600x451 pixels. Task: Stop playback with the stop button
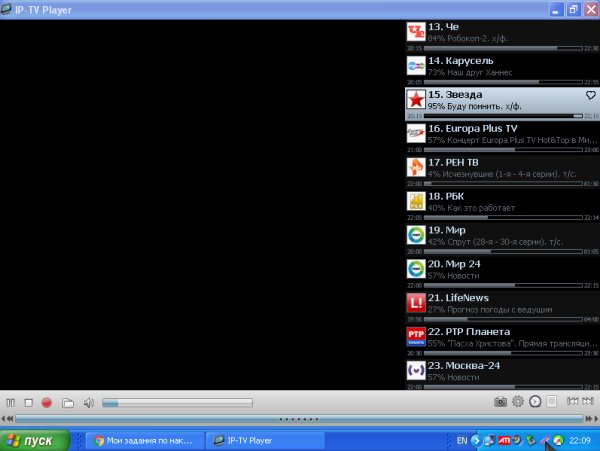coord(28,402)
